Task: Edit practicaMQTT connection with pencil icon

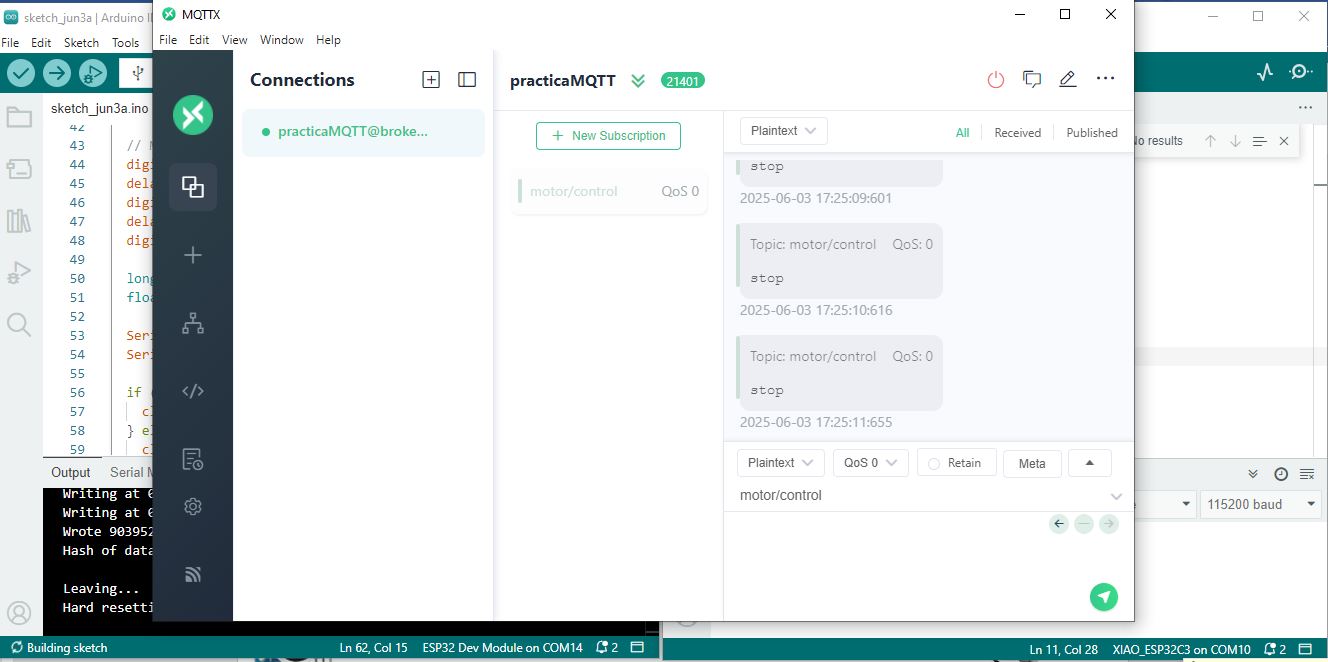Action: tap(1068, 80)
